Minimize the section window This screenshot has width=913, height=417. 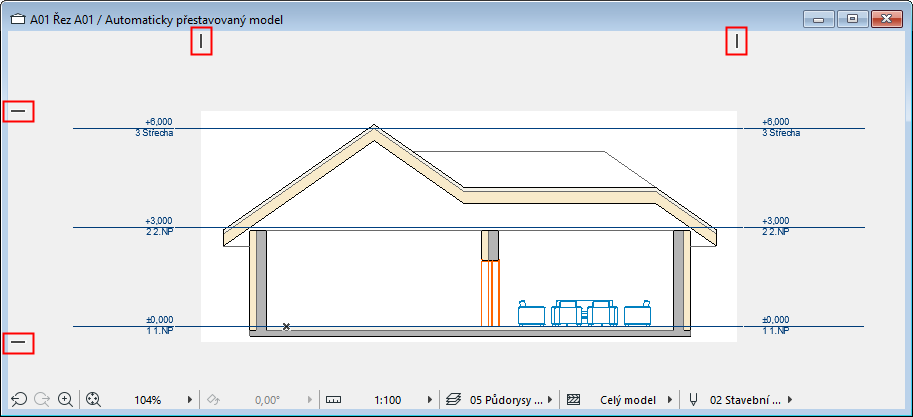click(x=819, y=19)
